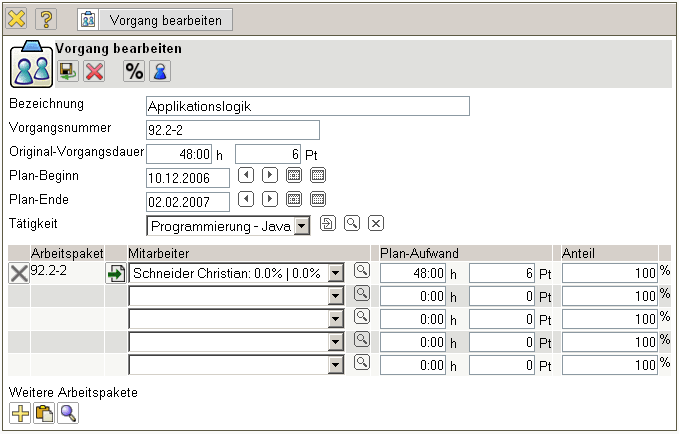Step Plan-Beginn date back one day
The image size is (679, 434).
click(x=246, y=175)
